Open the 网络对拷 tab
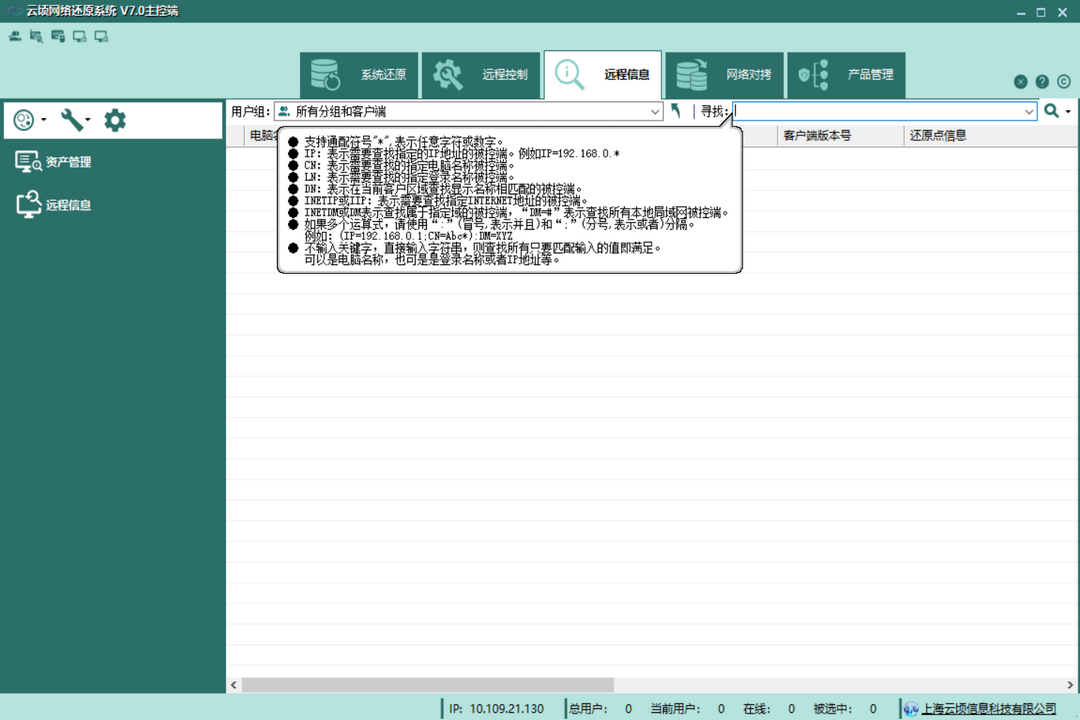Screen dimensions: 1080x720 click(725, 75)
